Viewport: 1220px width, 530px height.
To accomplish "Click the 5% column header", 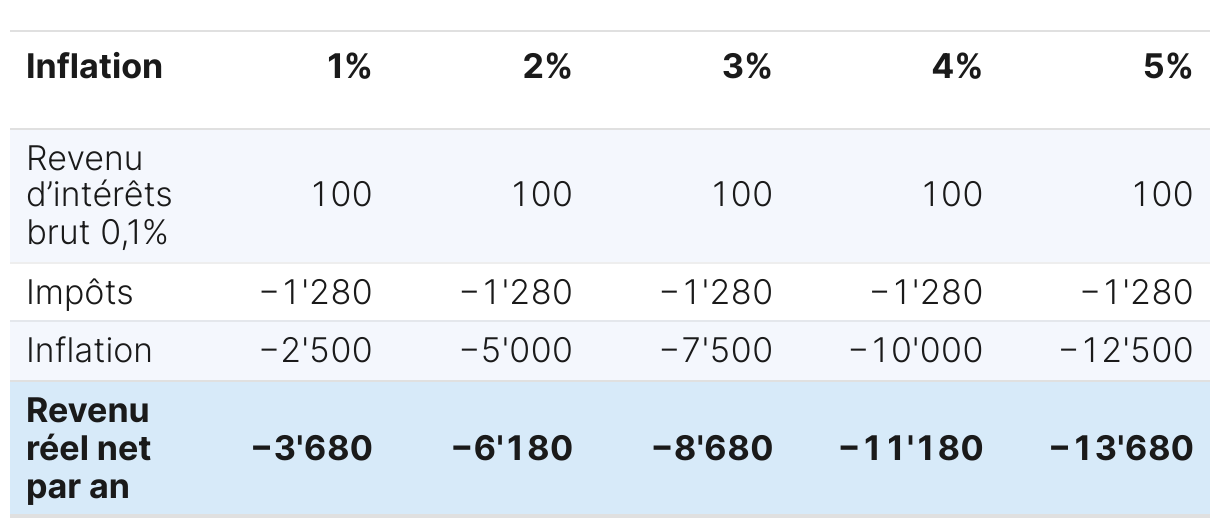I will point(1168,66).
